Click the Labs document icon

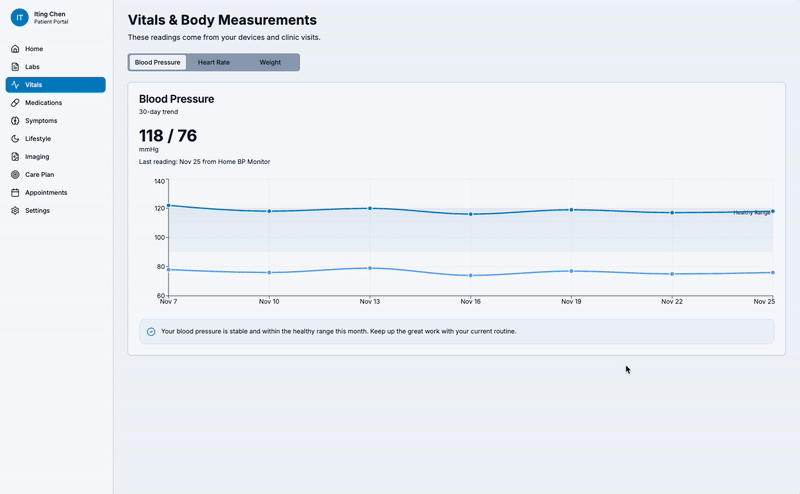point(15,67)
